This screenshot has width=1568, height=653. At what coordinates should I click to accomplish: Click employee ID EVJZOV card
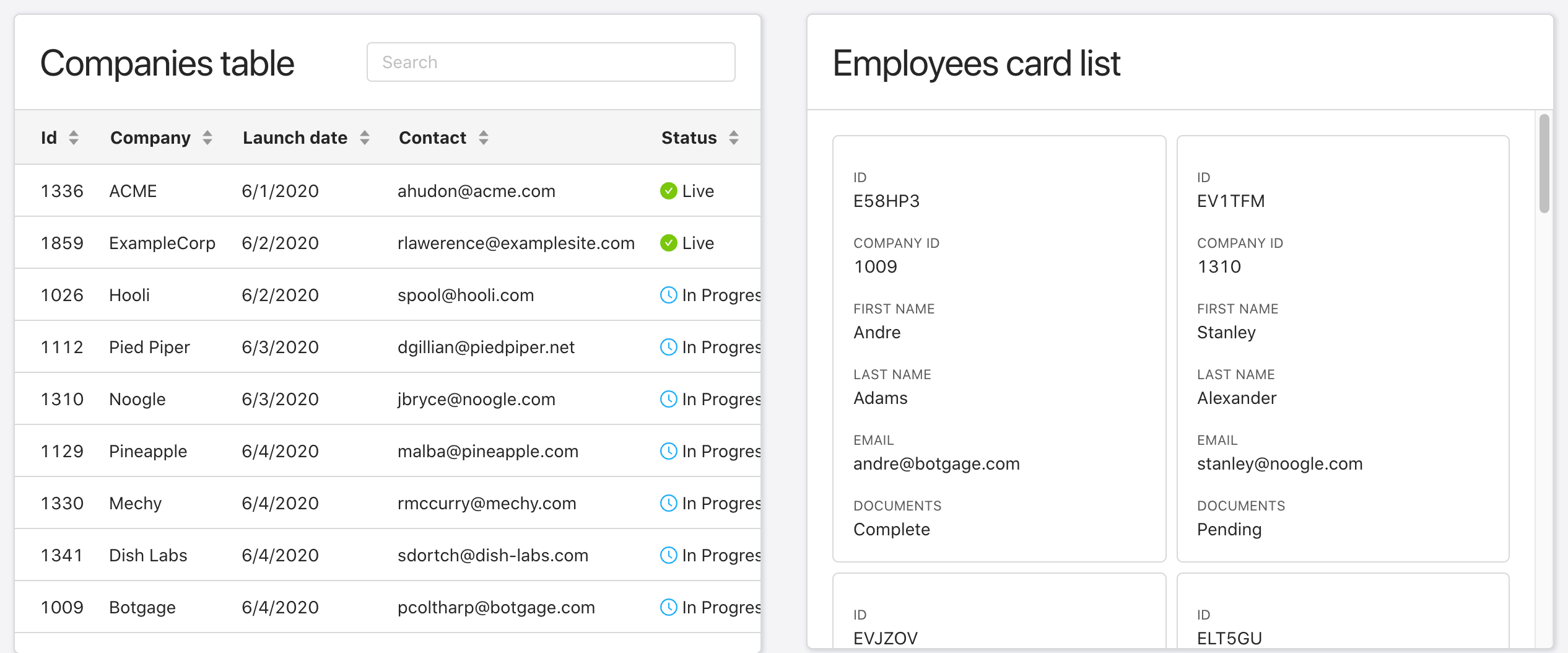tap(885, 638)
